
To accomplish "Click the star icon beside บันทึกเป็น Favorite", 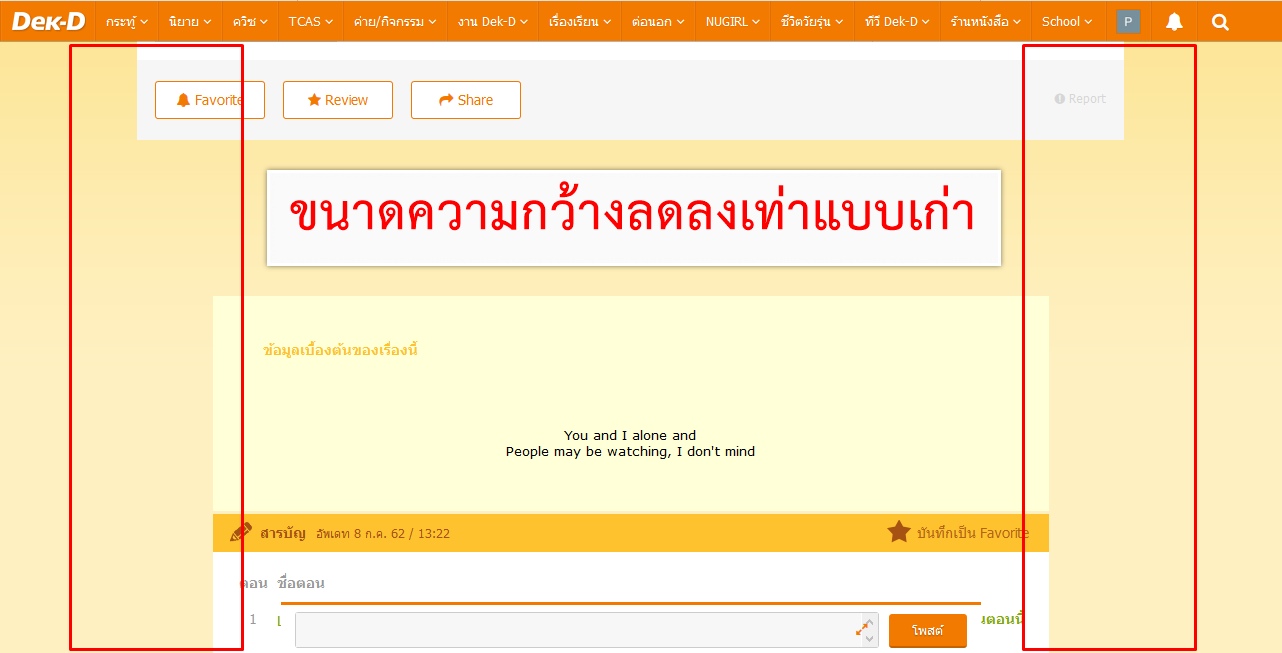I will pos(899,532).
